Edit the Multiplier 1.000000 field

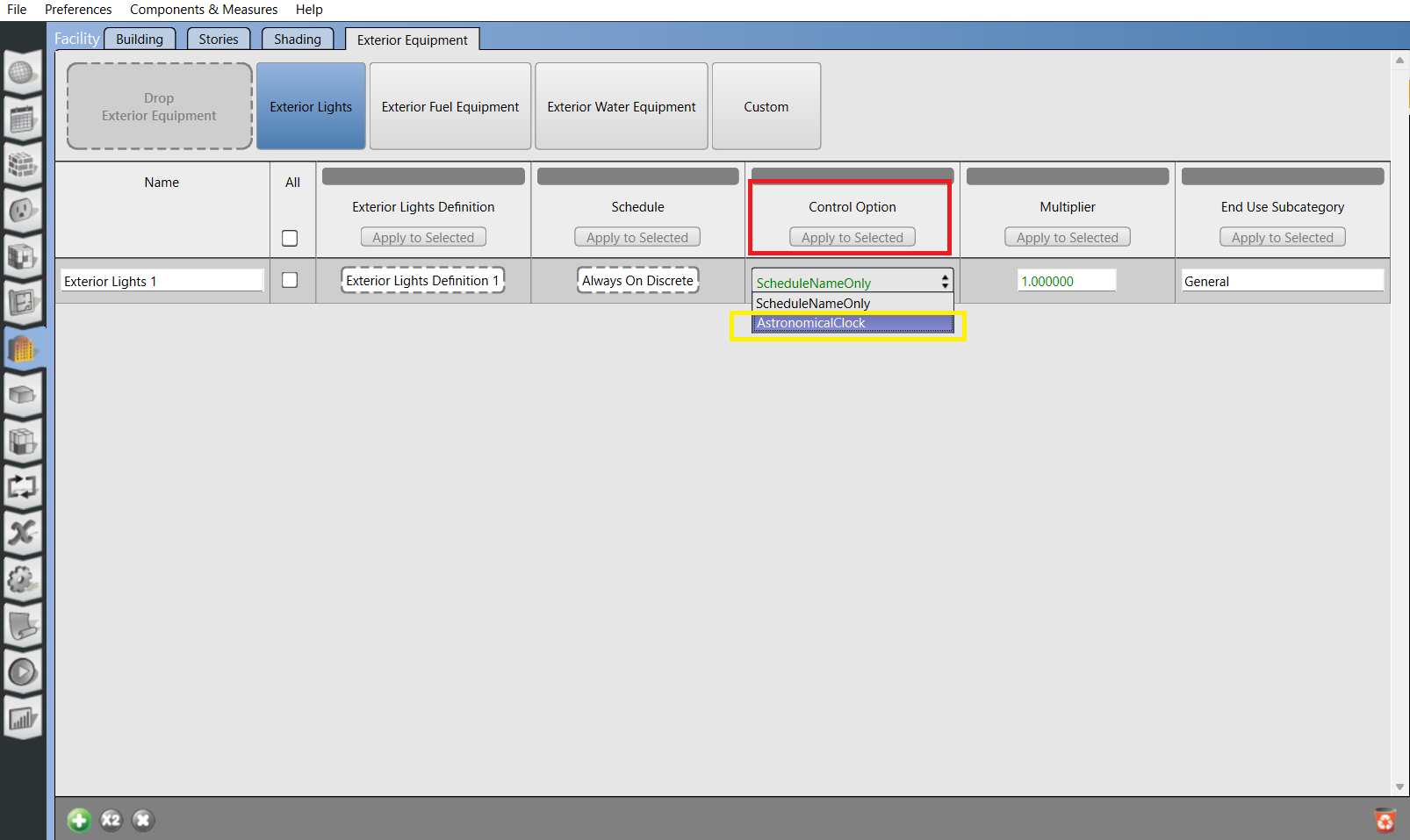(1067, 281)
